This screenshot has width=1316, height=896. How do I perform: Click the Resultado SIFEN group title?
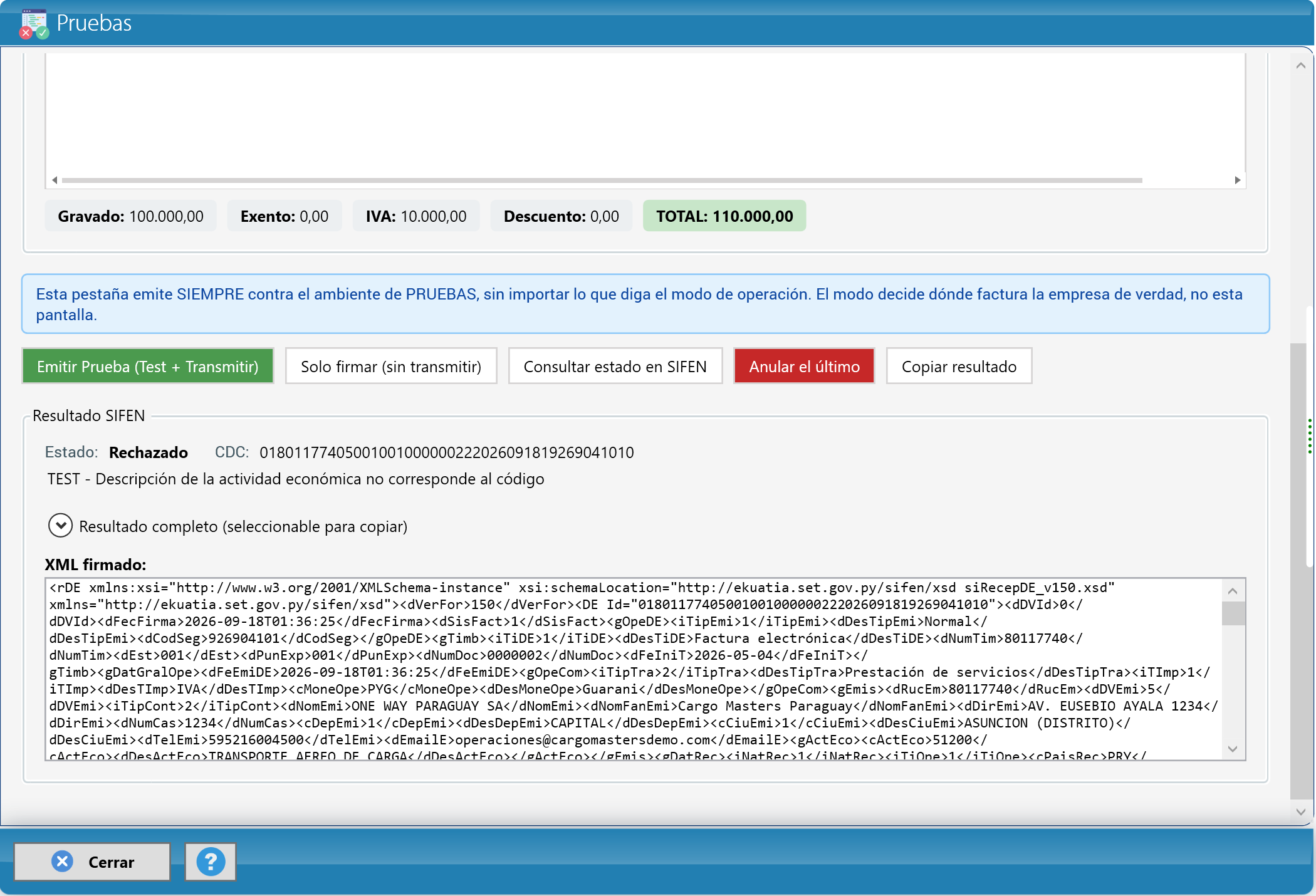(88, 415)
